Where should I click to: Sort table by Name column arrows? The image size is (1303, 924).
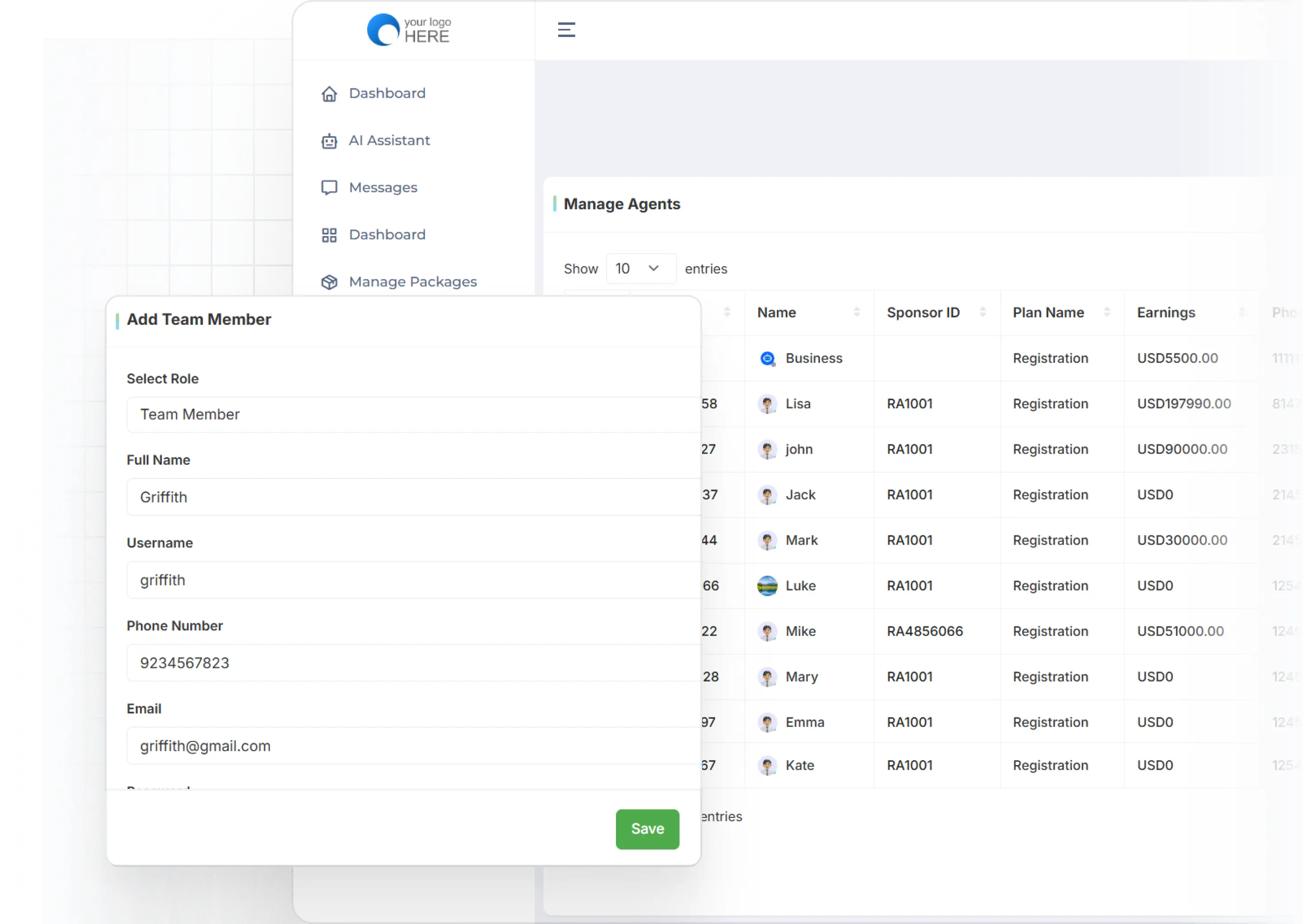coord(857,312)
